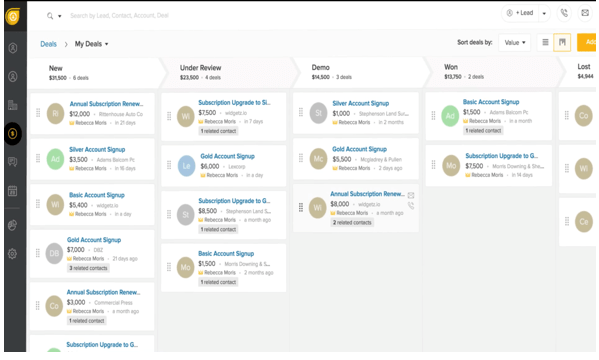Open the Contacts sidebar icon
The width and height of the screenshot is (599, 360).
pos(13,77)
